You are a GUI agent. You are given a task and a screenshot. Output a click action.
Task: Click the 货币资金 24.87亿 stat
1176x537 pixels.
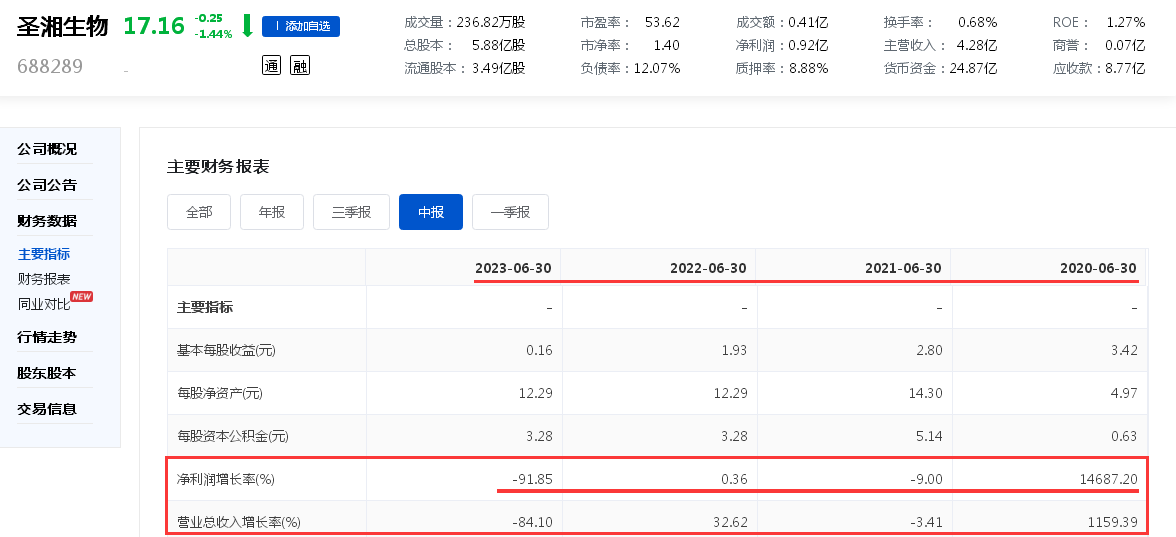tap(940, 69)
